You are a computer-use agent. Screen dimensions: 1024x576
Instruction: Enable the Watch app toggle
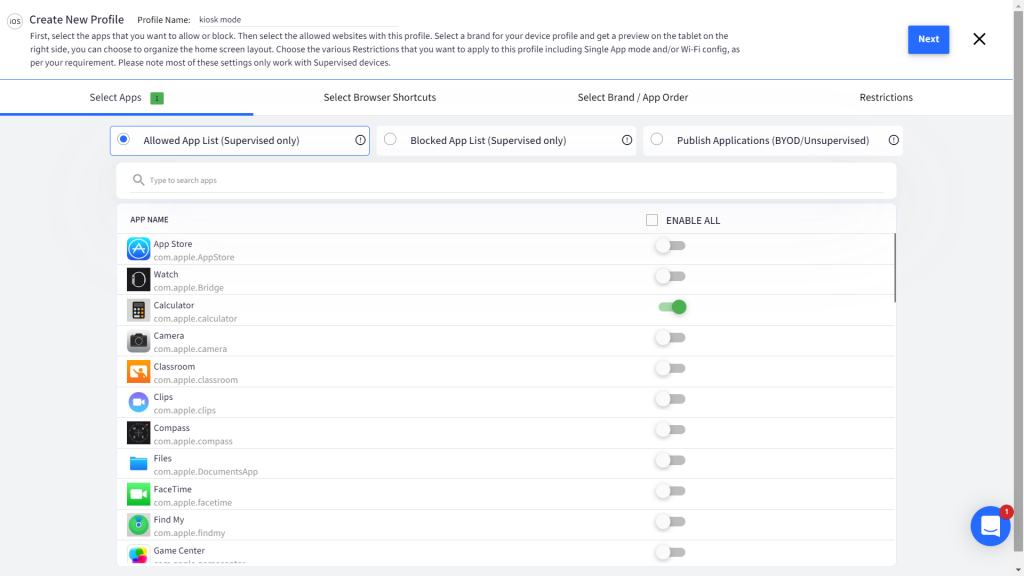pos(671,276)
